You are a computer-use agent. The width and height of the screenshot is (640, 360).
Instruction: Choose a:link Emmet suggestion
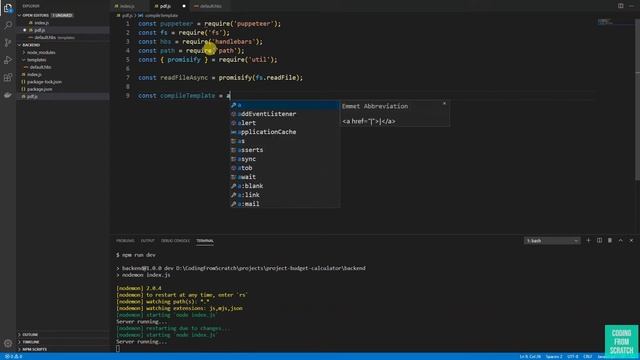click(x=284, y=195)
